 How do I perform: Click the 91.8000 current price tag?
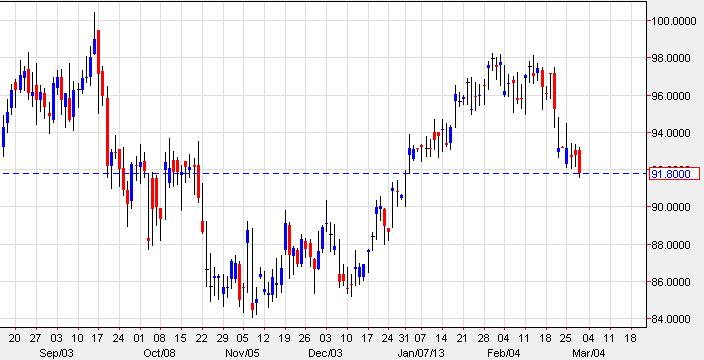point(674,174)
